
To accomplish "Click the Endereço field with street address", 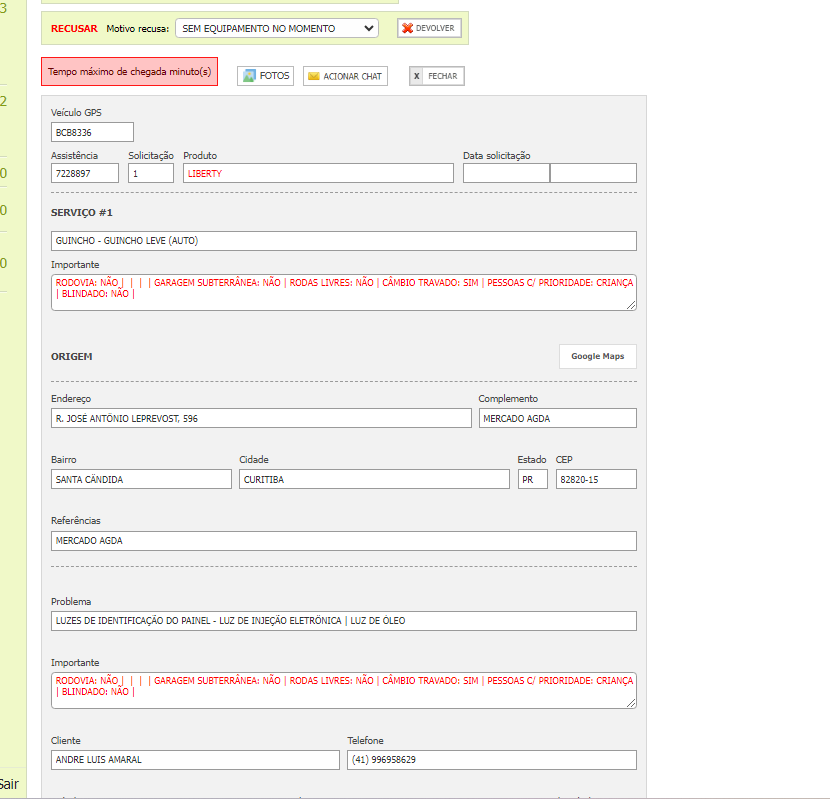I will (x=260, y=418).
